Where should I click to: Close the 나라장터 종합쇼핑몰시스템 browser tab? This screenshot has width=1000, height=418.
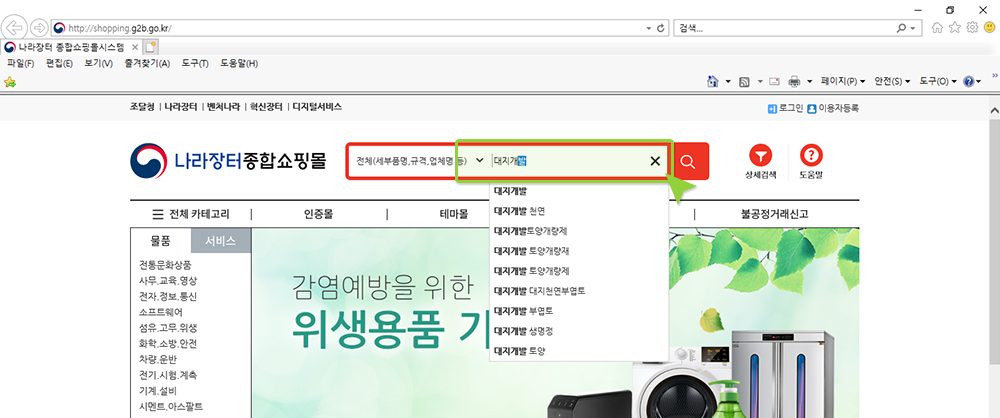(x=135, y=47)
